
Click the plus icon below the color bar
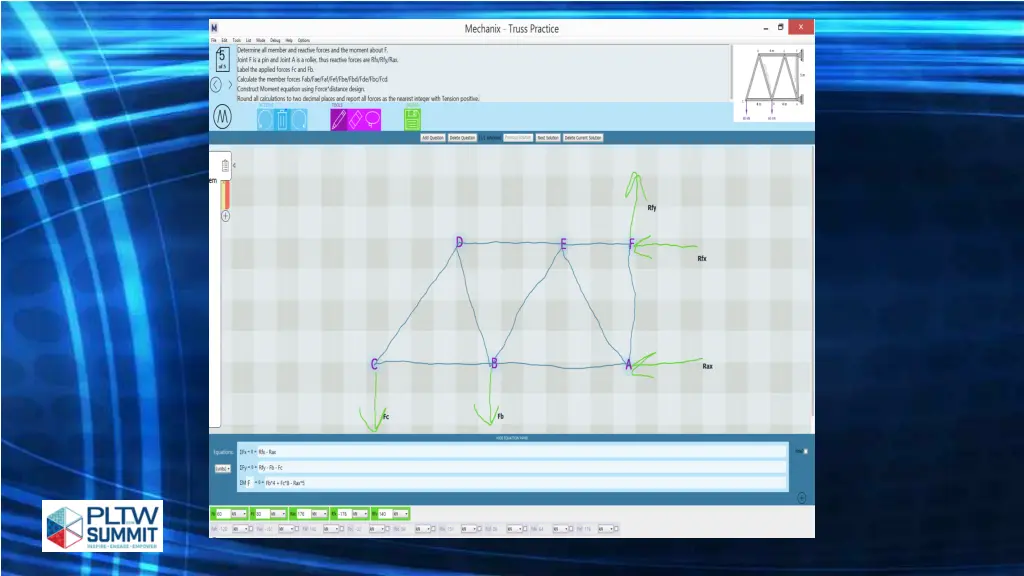tap(225, 215)
